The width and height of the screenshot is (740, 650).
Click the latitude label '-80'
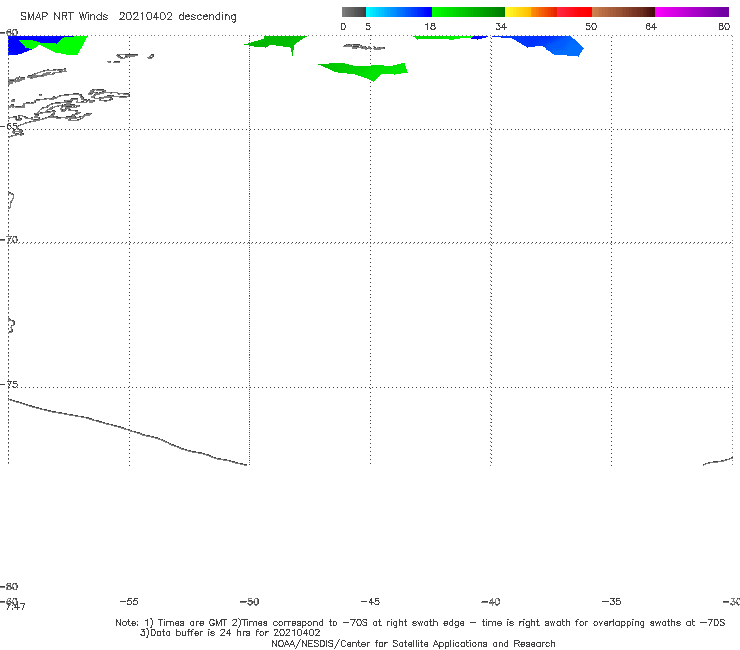pos(9,587)
